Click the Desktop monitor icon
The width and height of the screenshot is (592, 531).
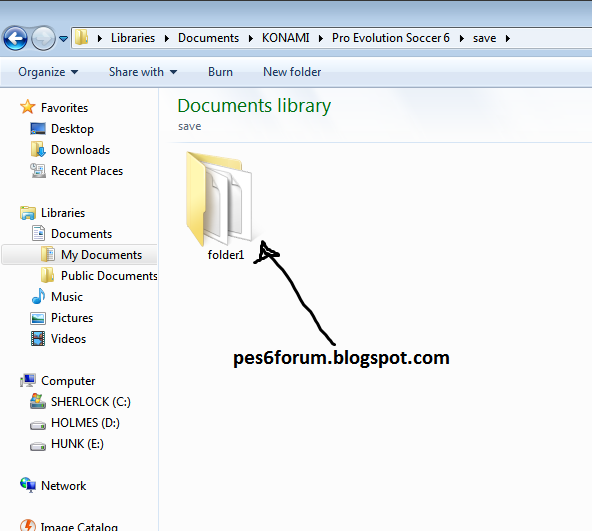[x=38, y=128]
